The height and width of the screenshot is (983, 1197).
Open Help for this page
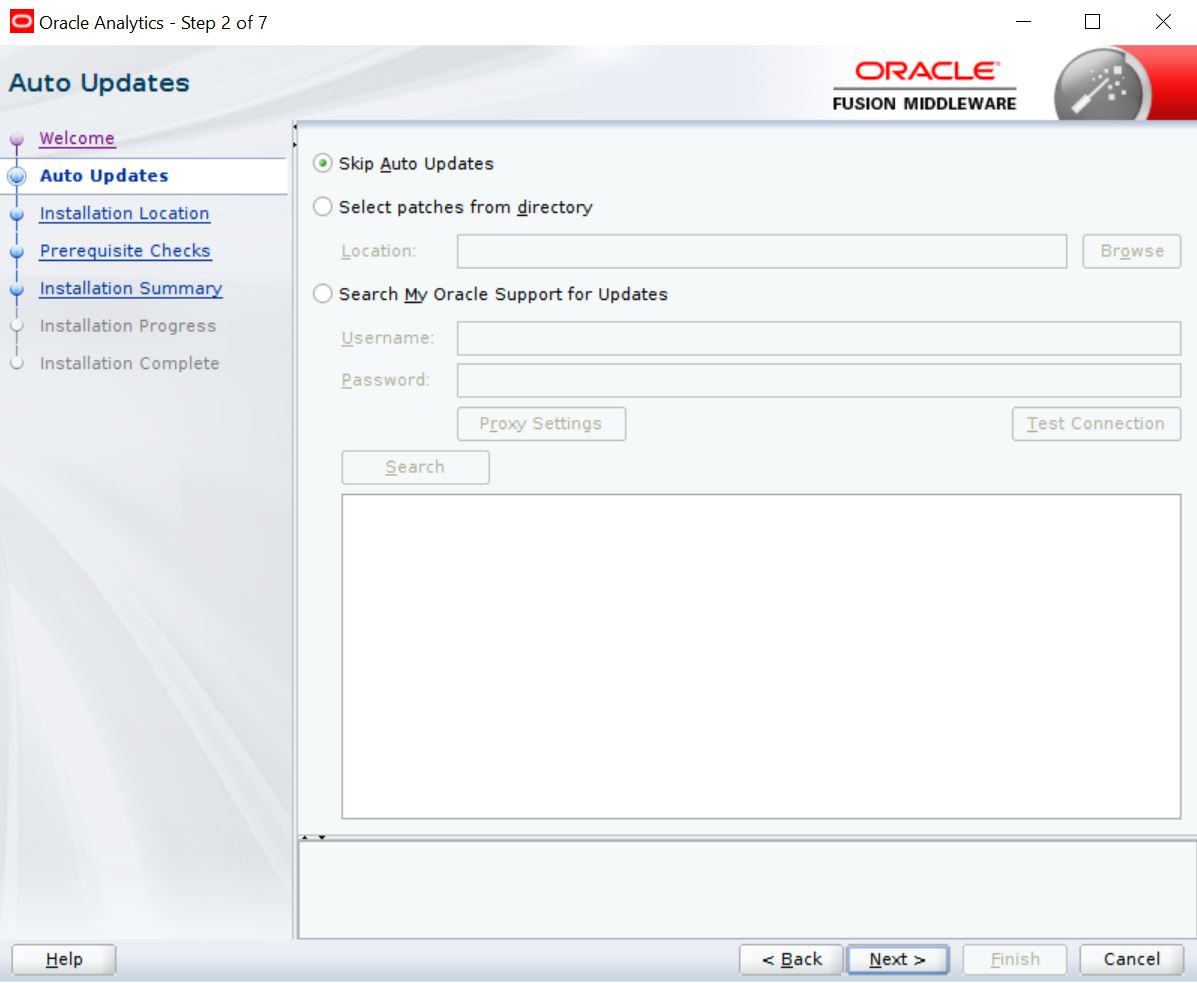[64, 959]
